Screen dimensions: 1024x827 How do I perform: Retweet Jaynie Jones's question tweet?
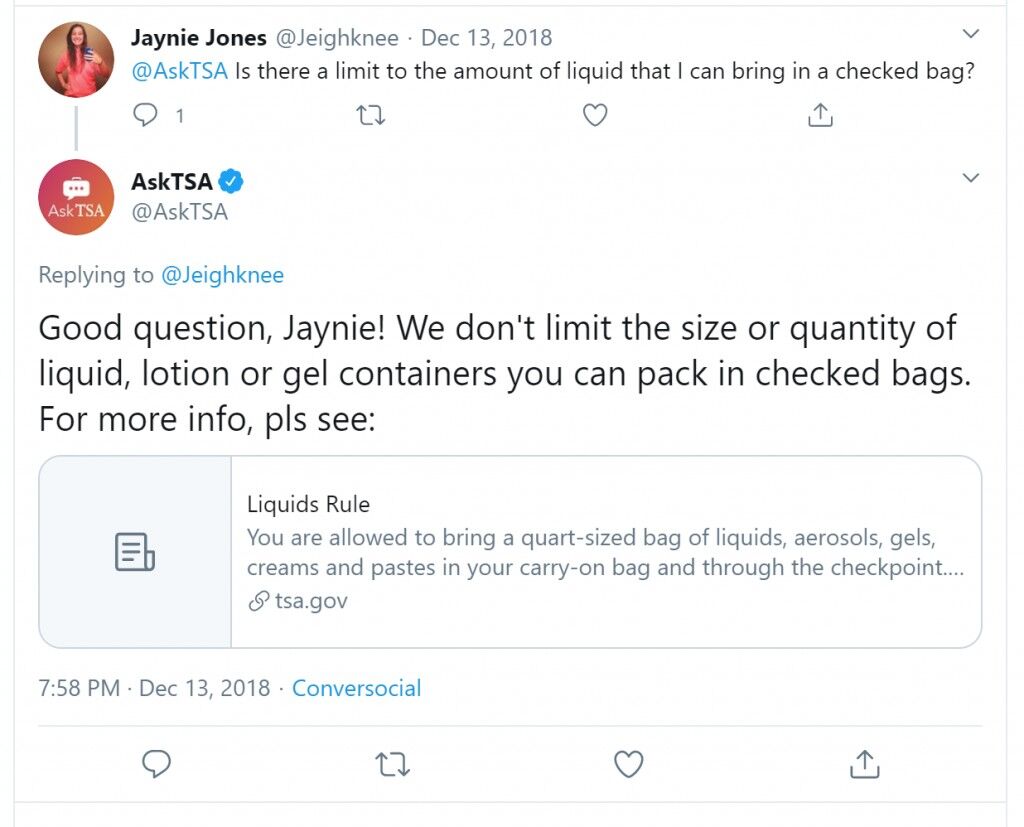[x=370, y=116]
